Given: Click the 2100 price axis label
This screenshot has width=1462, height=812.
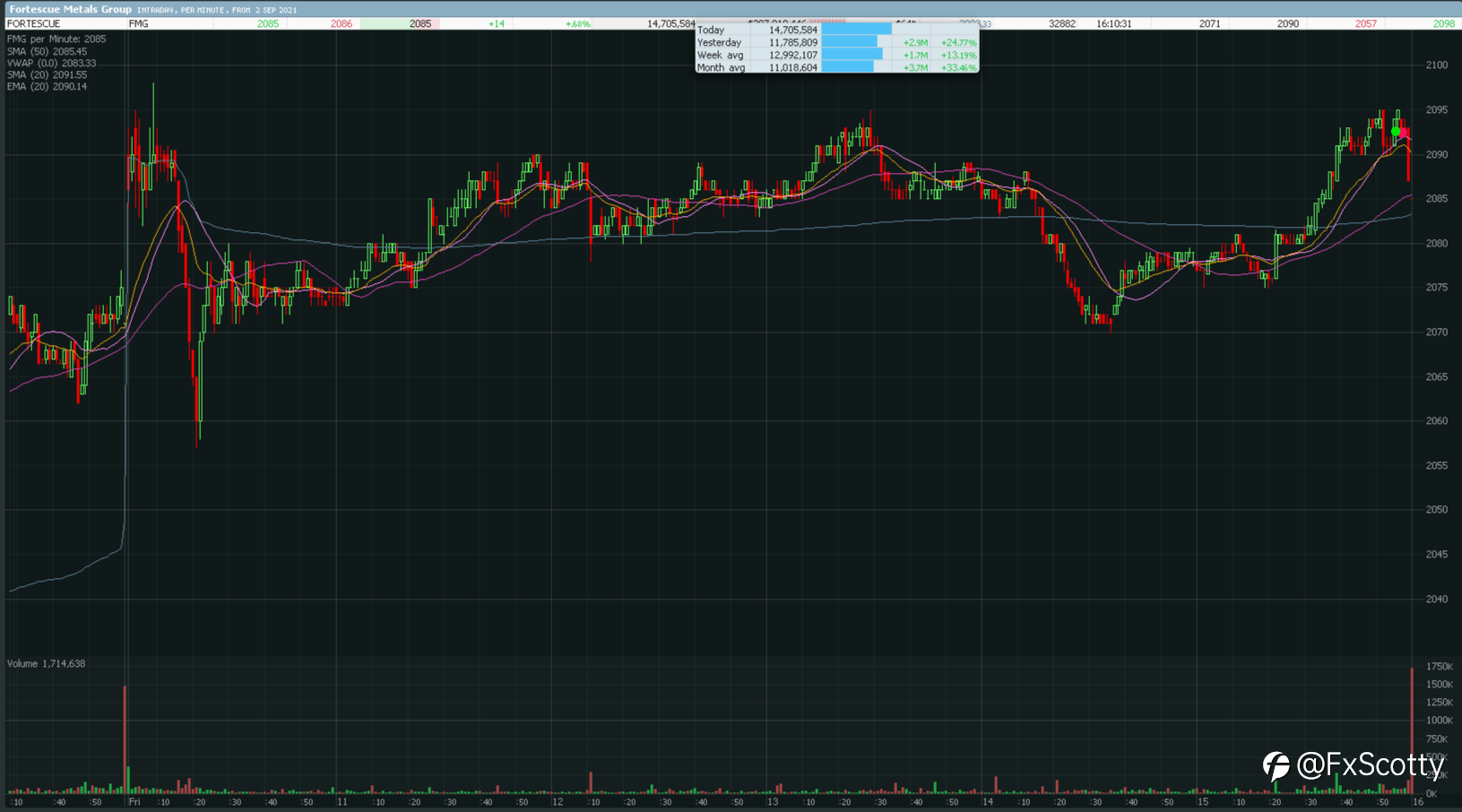Looking at the screenshot, I should pos(1437,65).
